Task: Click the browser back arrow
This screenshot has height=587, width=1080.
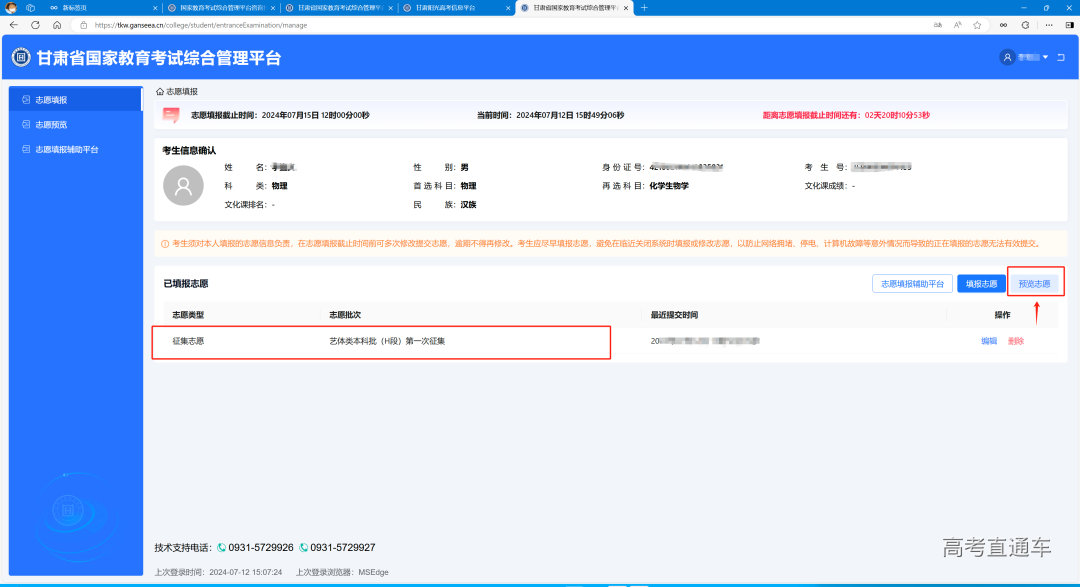Action: point(13,24)
